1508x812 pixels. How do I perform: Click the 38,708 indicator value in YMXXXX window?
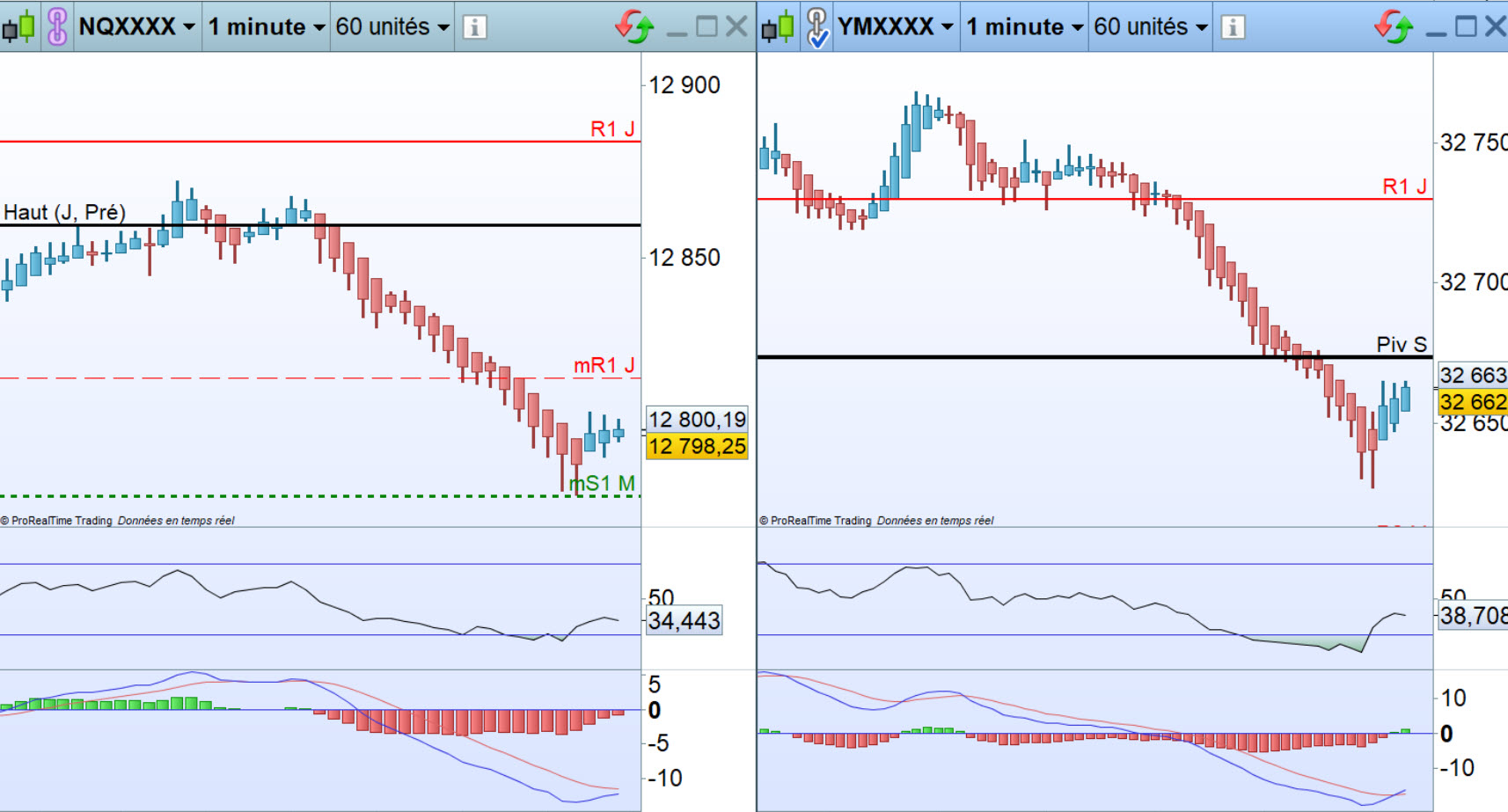point(1474,616)
